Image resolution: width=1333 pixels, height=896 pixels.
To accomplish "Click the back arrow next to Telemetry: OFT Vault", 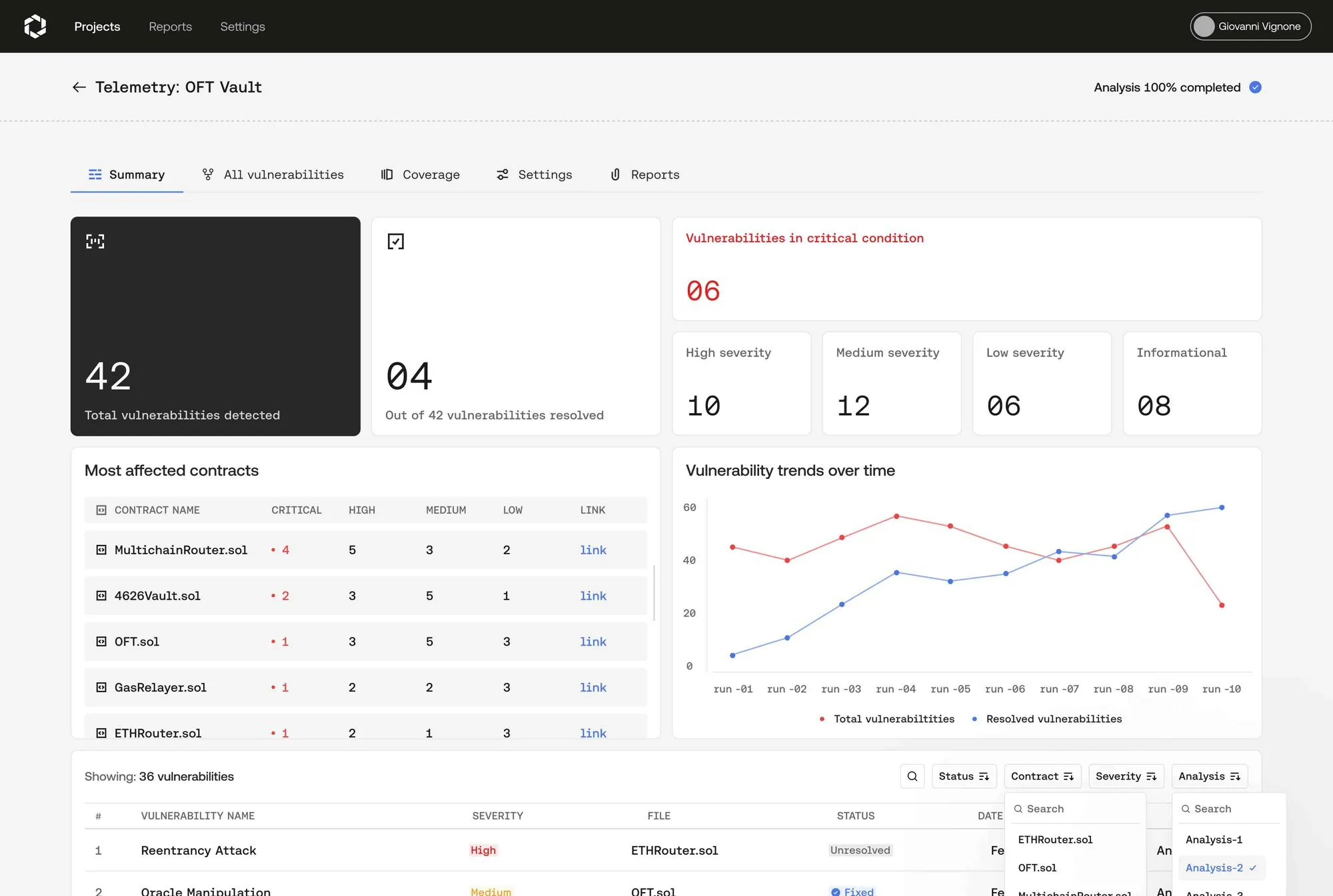I will tap(79, 87).
